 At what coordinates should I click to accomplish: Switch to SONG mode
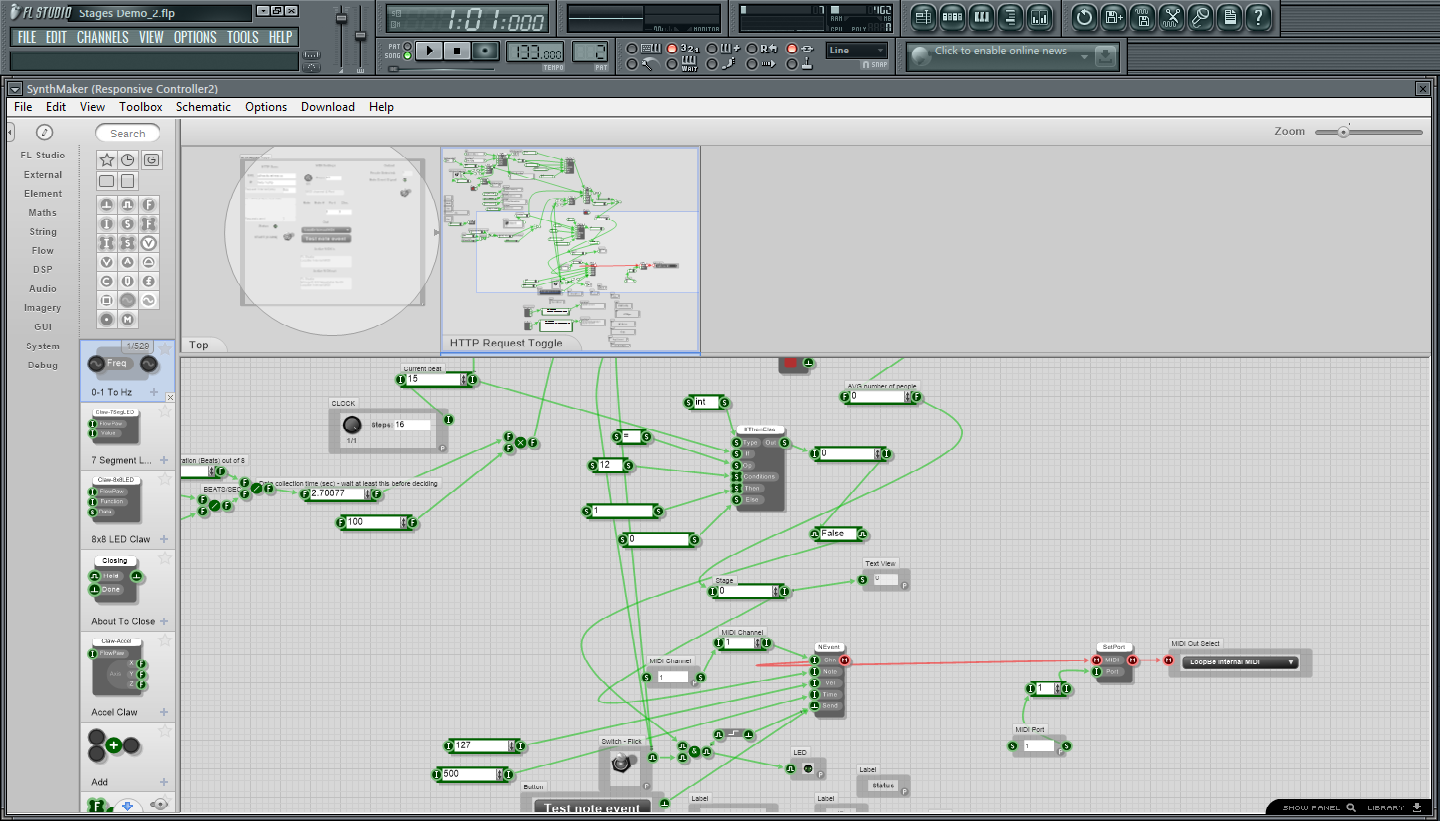pyautogui.click(x=407, y=56)
